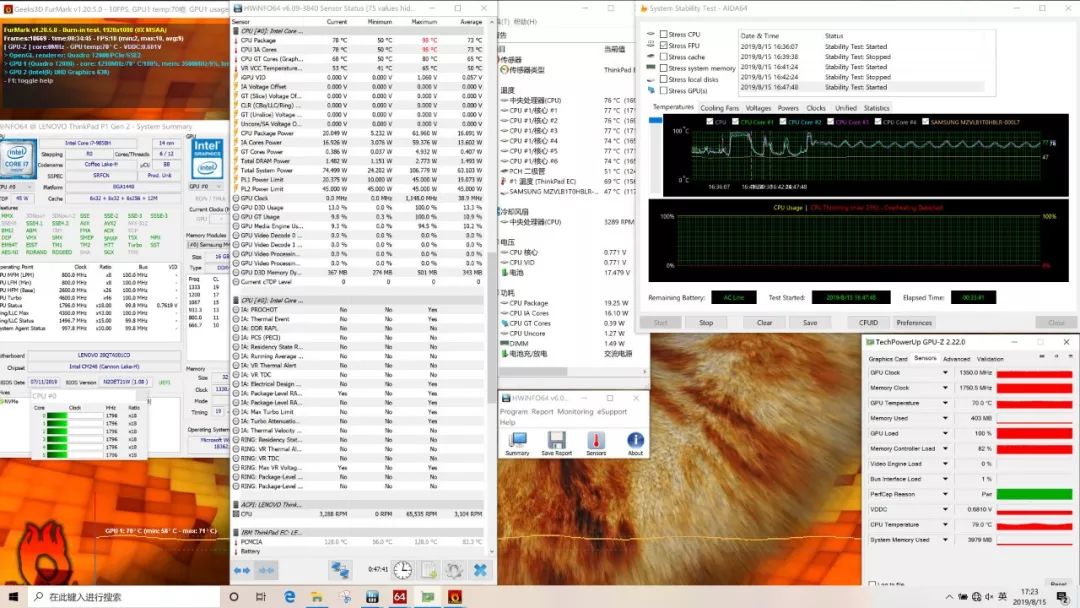
Task: Click the GPU-Z refresh icon
Action: (1056, 356)
